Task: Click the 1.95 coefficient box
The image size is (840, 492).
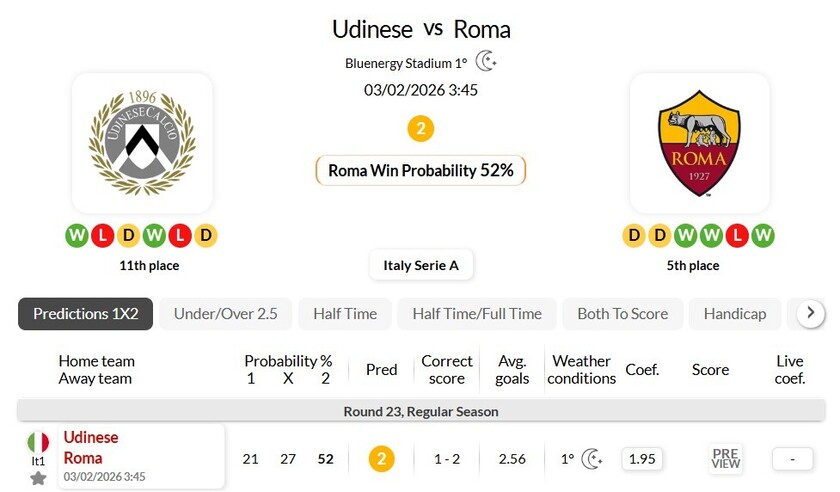Action: (642, 459)
